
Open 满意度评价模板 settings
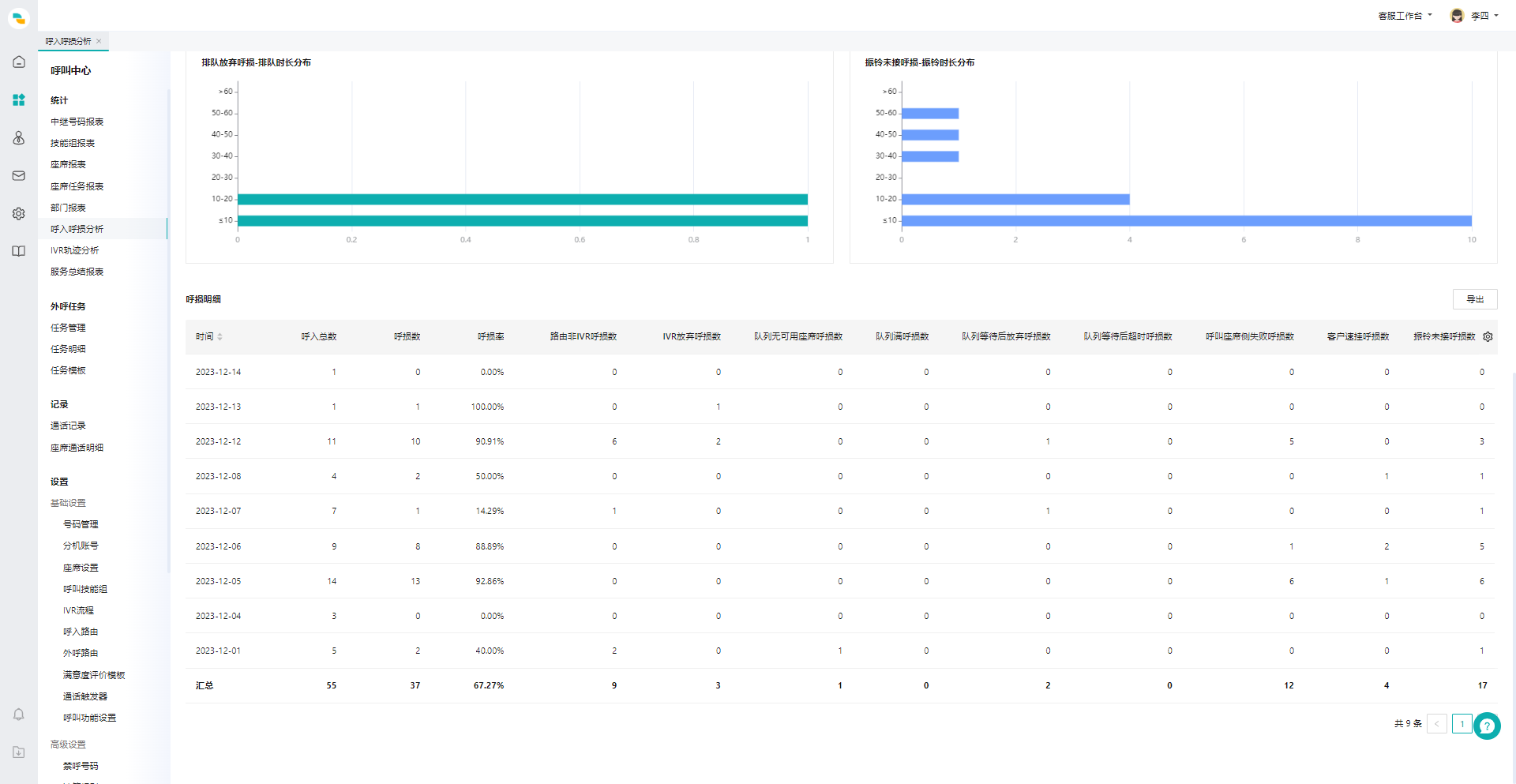pos(94,675)
